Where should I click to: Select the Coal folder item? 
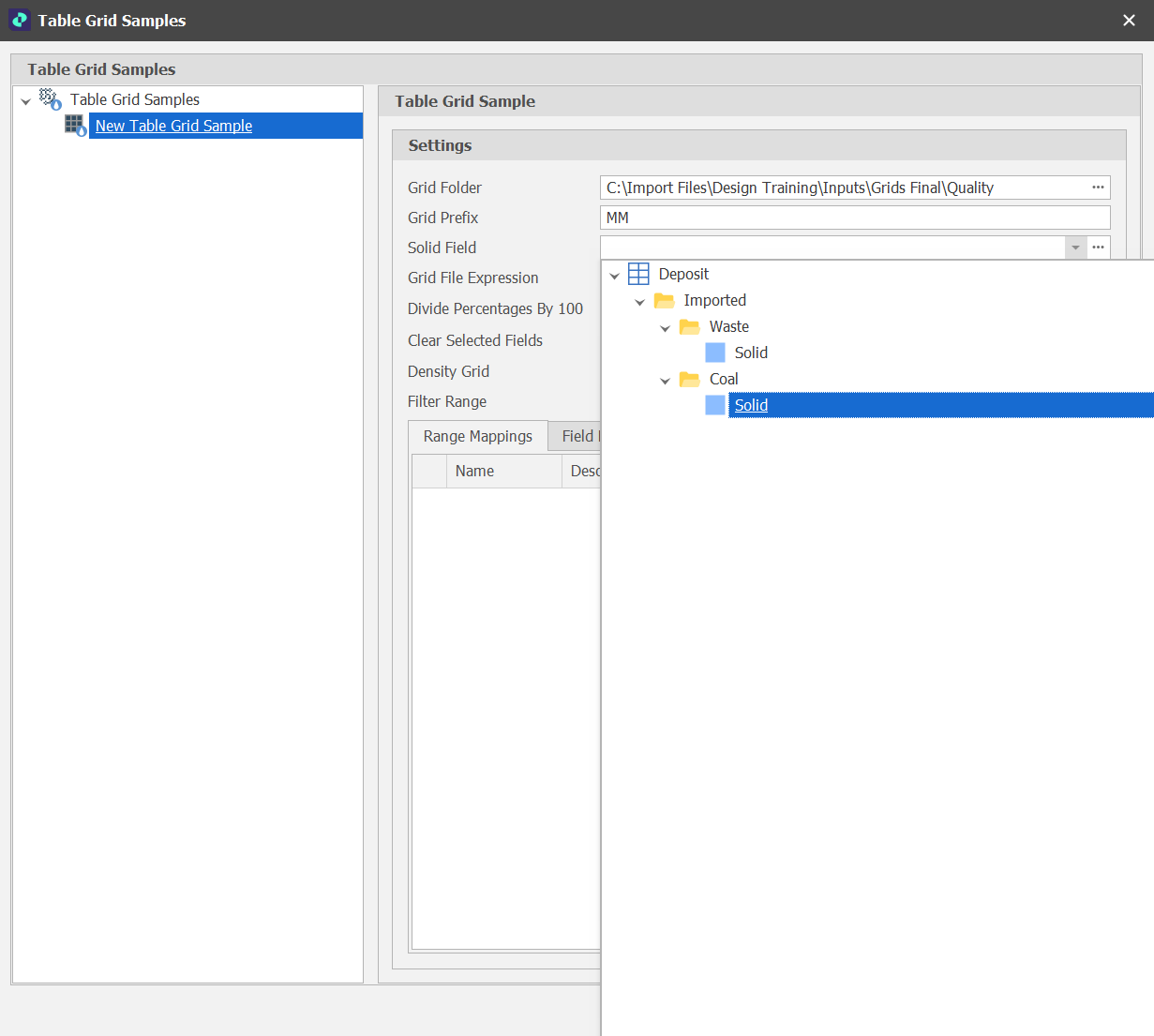point(724,379)
